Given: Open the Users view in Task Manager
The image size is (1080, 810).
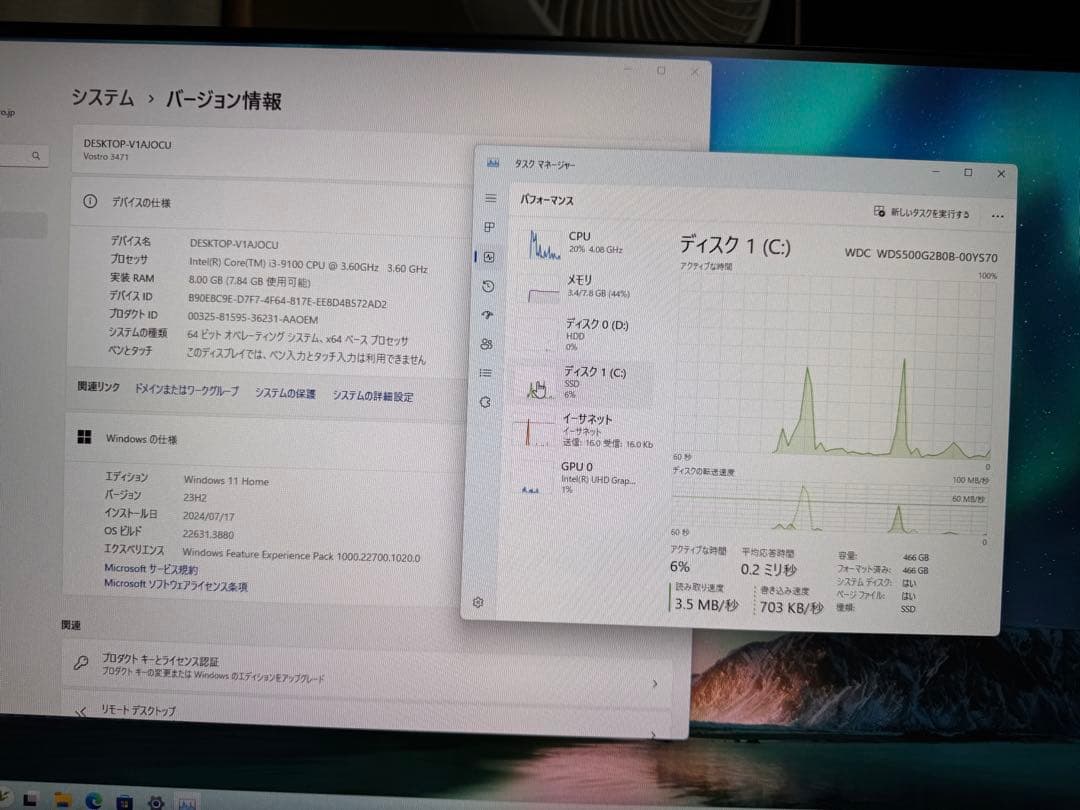Looking at the screenshot, I should 487,344.
